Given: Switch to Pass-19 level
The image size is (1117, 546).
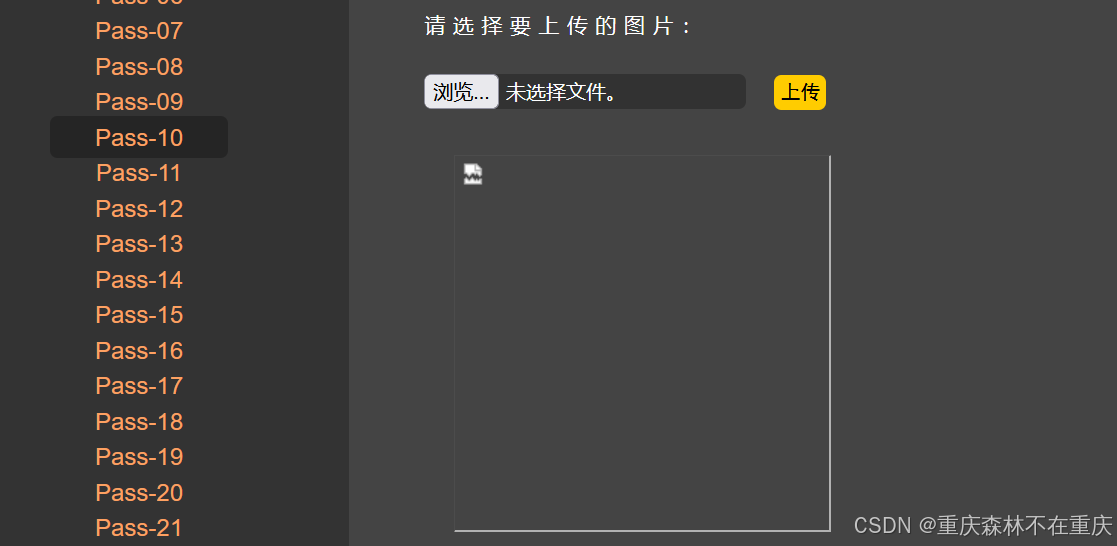Looking at the screenshot, I should [x=139, y=456].
